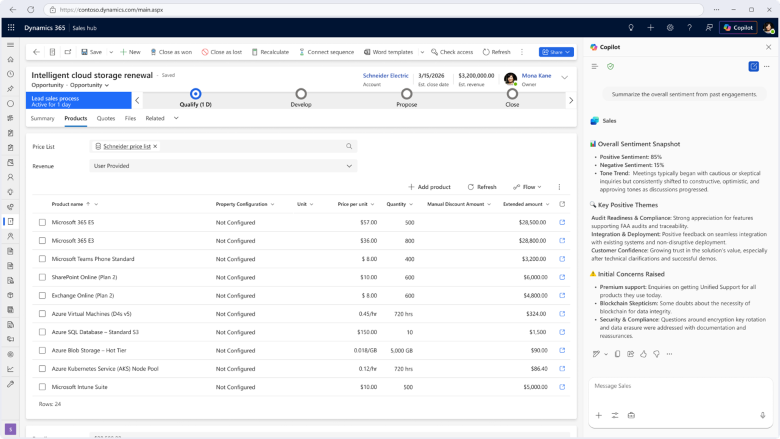Open Mona Kane owner link
This screenshot has width=780, height=439.
[536, 76]
